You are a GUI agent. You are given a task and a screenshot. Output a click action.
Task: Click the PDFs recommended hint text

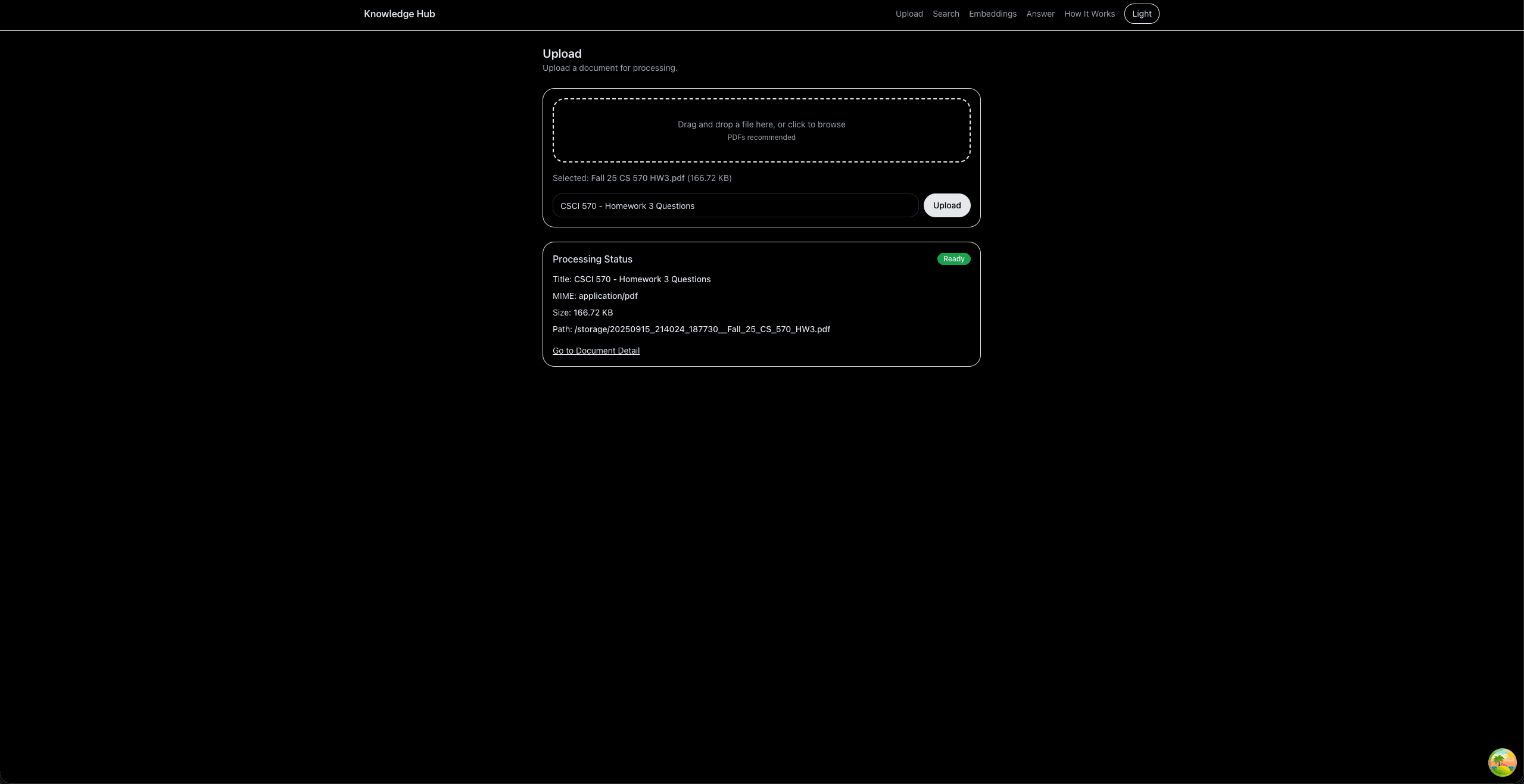(x=761, y=137)
